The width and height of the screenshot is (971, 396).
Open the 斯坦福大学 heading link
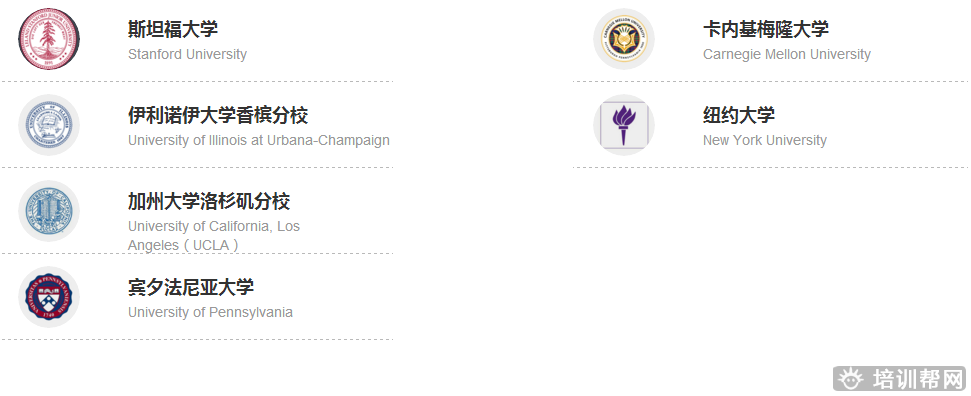173,29
